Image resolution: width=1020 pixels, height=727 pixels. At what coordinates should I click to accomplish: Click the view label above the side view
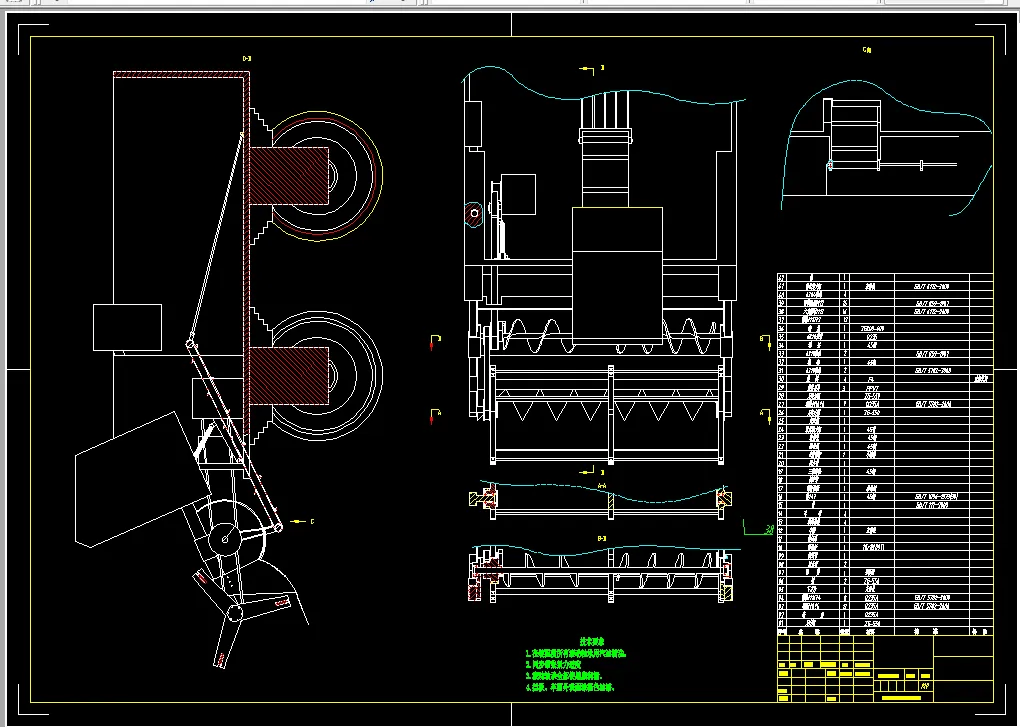click(247, 59)
